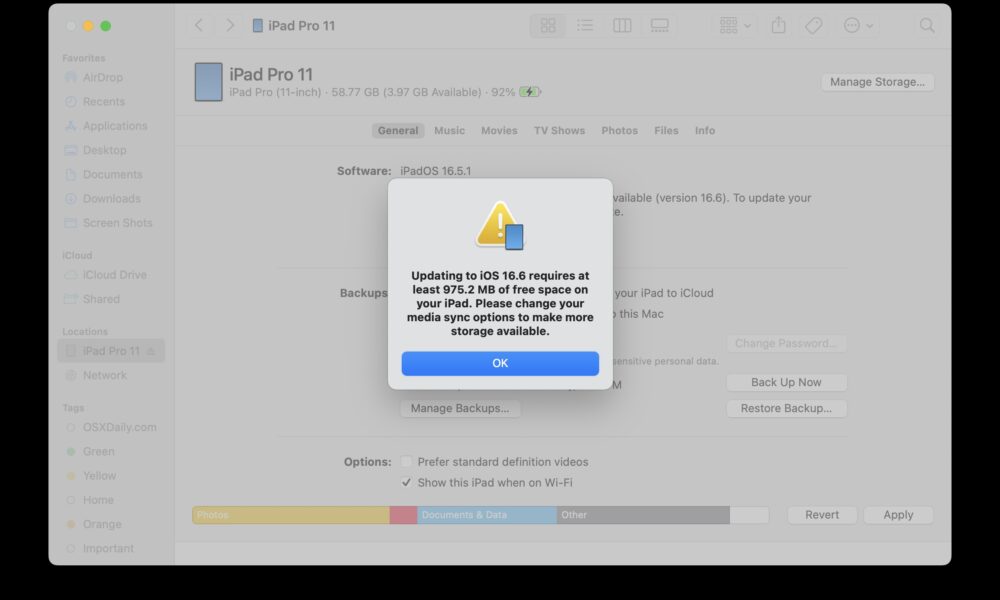Click the Documents & Data storage segment

(x=487, y=515)
